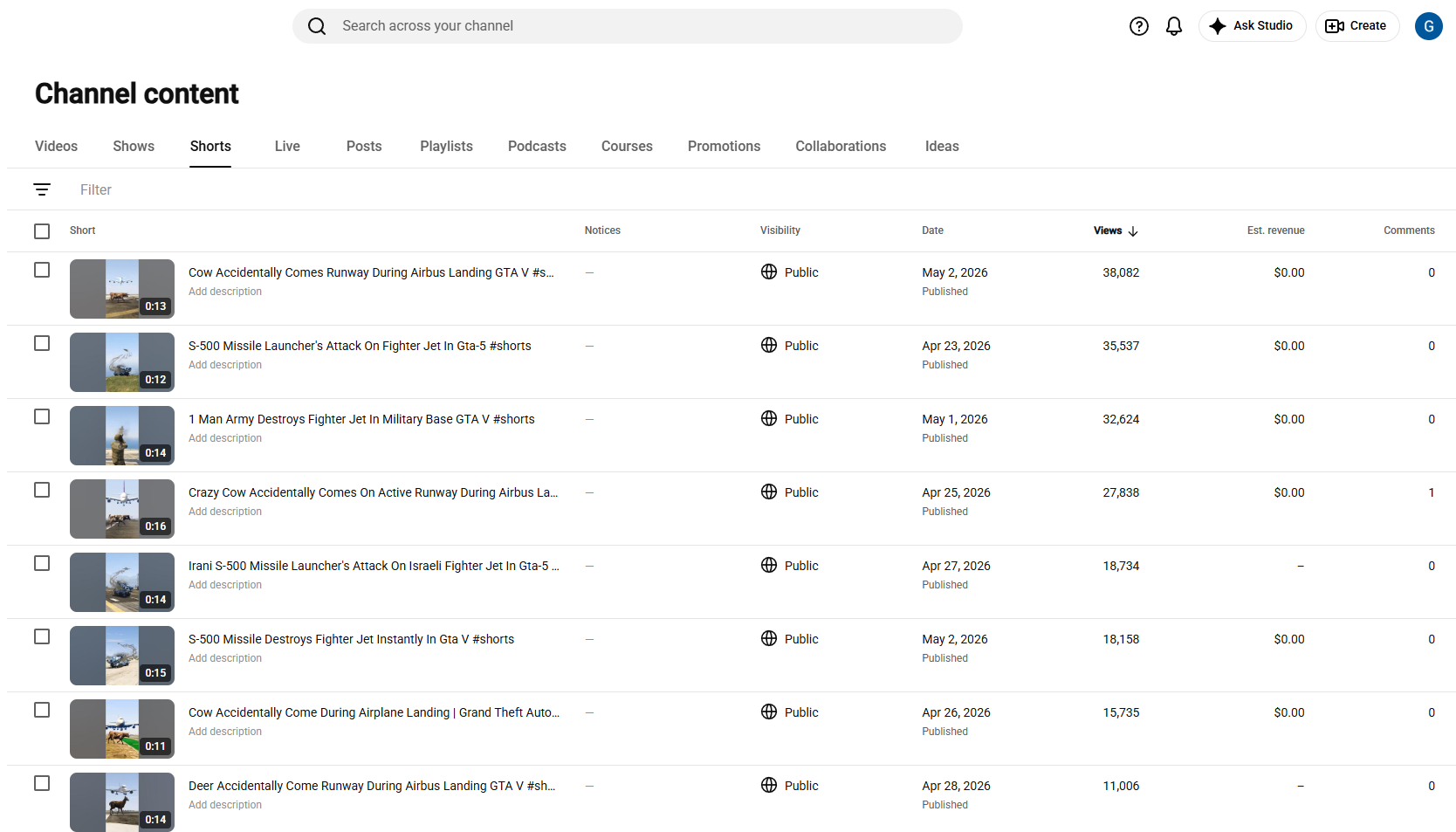The image size is (1456, 832).
Task: Toggle the select-all checkbox in the header
Action: tap(42, 231)
